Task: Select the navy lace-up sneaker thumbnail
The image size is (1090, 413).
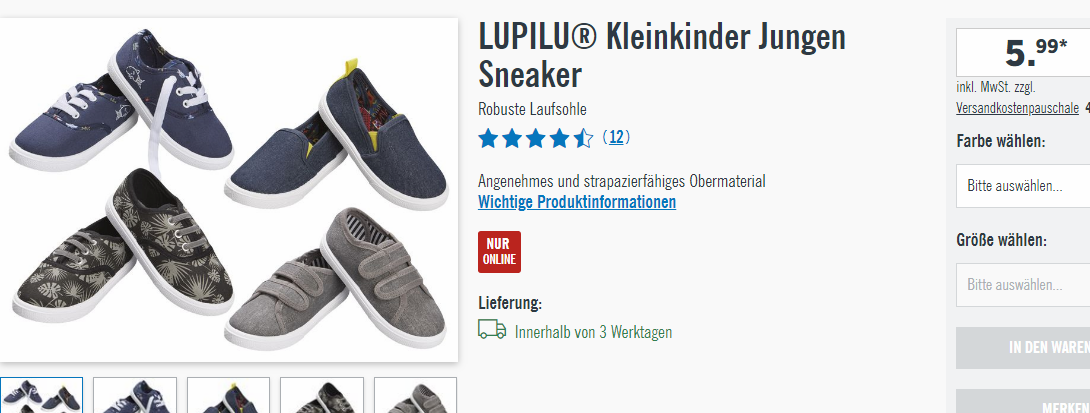Action: click(135, 395)
